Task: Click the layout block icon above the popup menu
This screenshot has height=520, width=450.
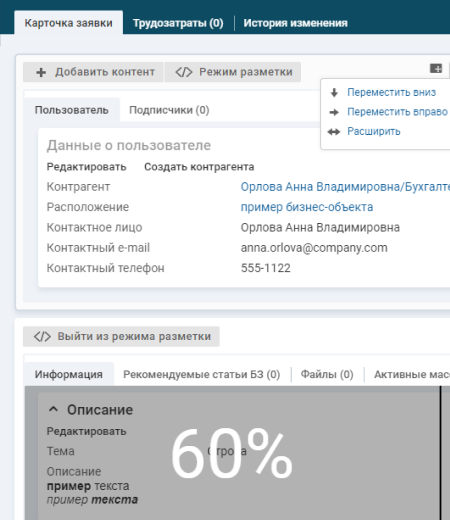Action: click(x=436, y=68)
